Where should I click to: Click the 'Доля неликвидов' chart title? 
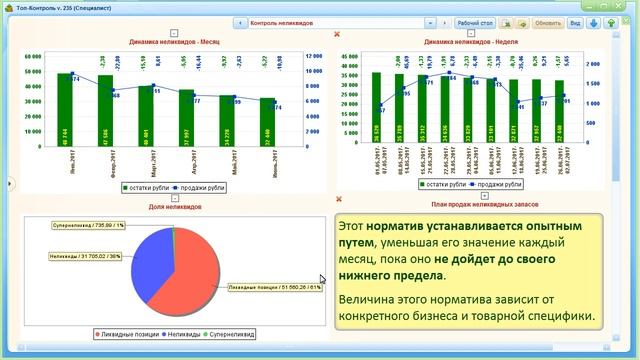click(x=175, y=207)
